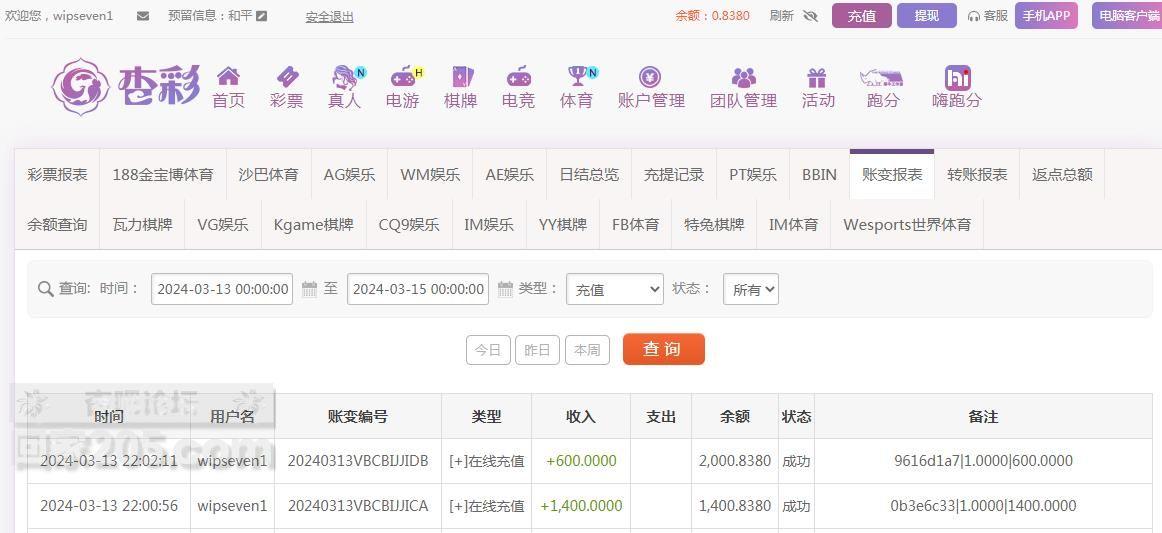The width and height of the screenshot is (1162, 533).
Task: Open 账户管理 account management icon
Action: point(650,77)
